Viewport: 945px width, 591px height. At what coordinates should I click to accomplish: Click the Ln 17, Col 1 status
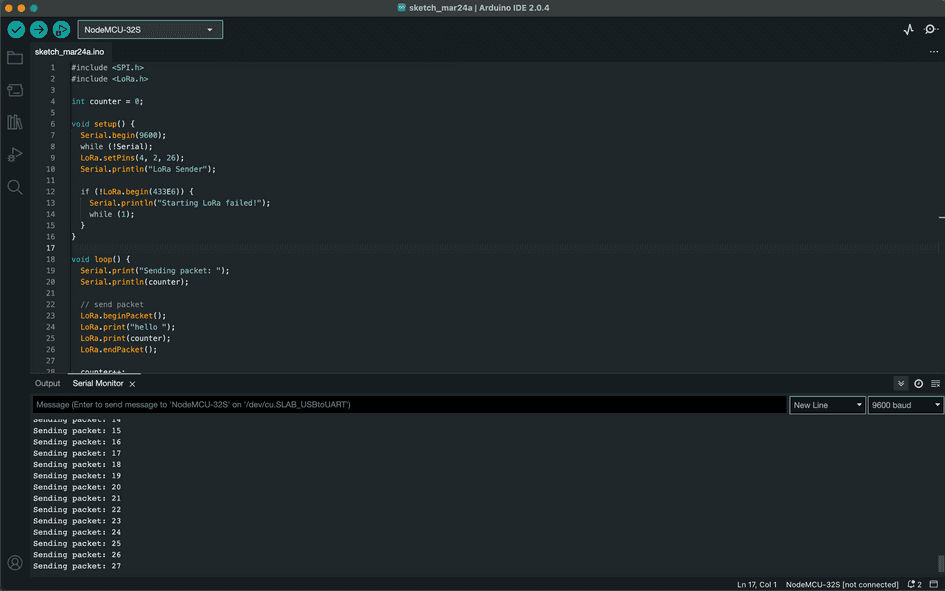756,584
